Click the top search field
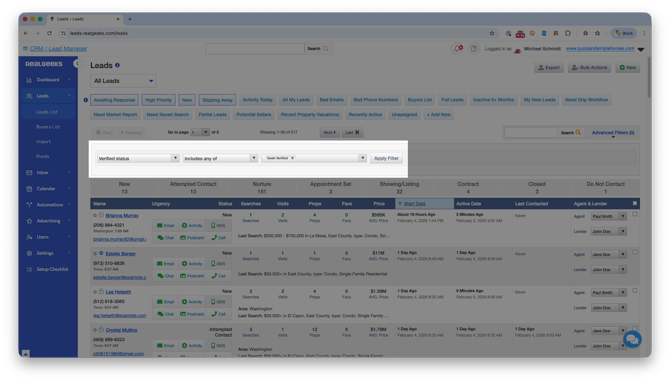This screenshot has width=670, height=382. coord(255,49)
